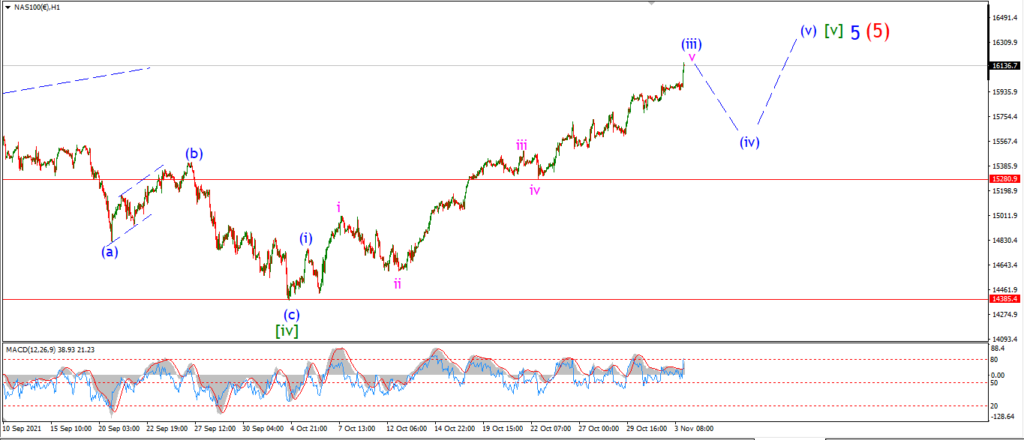Select the pink ii wave label
This screenshot has width=1024, height=440.
coord(397,283)
